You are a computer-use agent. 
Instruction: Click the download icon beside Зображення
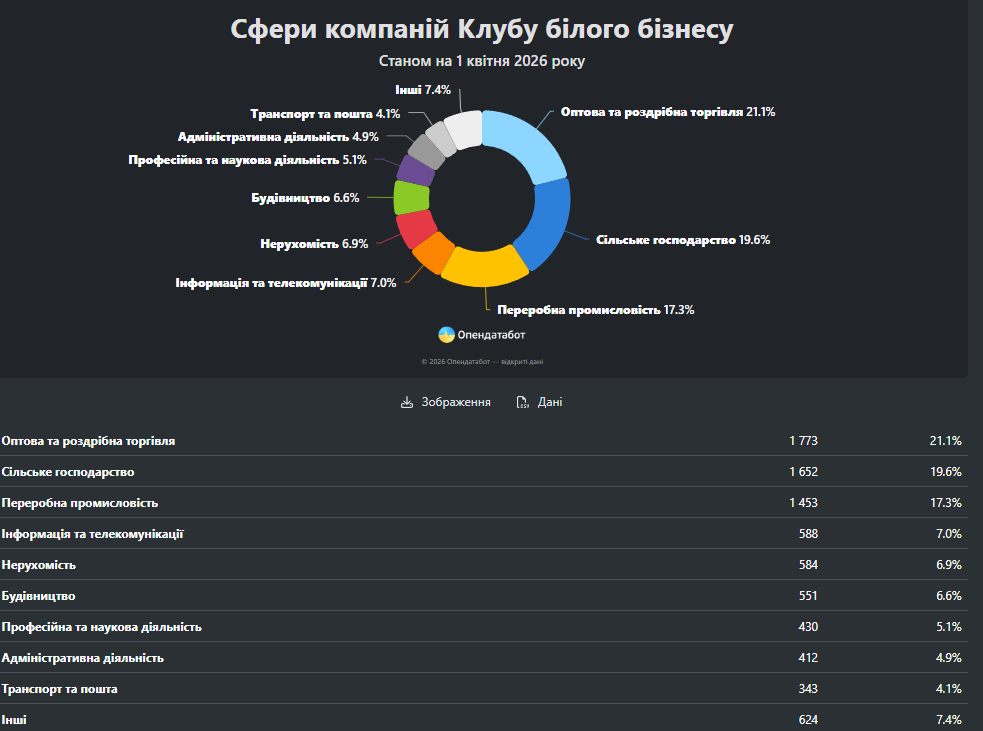[406, 402]
